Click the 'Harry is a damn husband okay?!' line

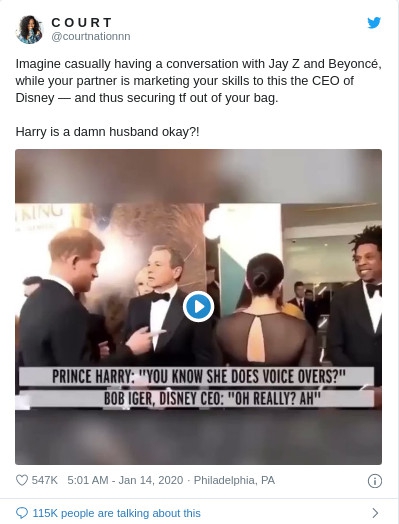(x=107, y=132)
